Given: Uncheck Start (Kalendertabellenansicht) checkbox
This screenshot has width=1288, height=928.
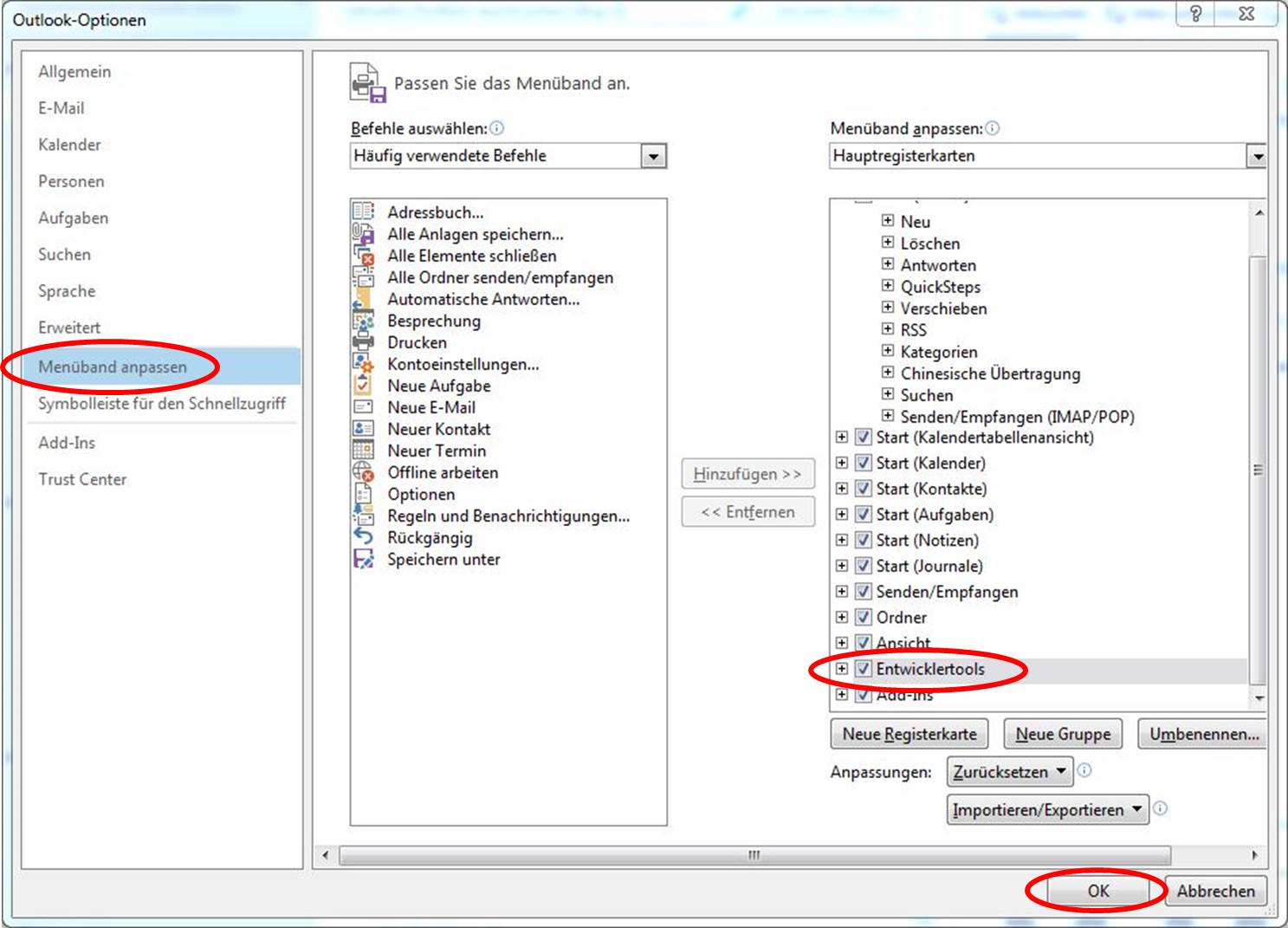Looking at the screenshot, I should [x=863, y=437].
